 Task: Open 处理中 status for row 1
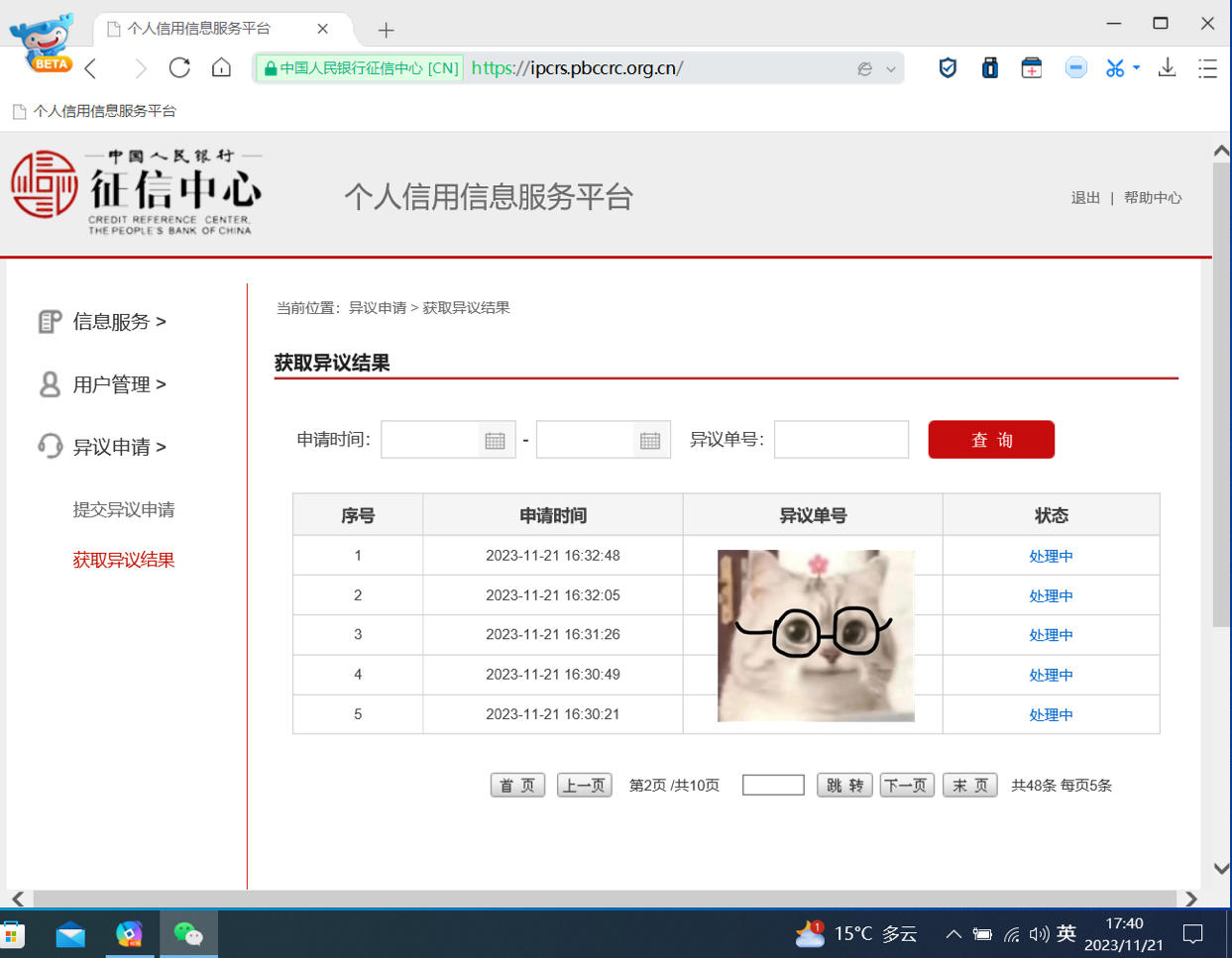pyautogui.click(x=1051, y=557)
